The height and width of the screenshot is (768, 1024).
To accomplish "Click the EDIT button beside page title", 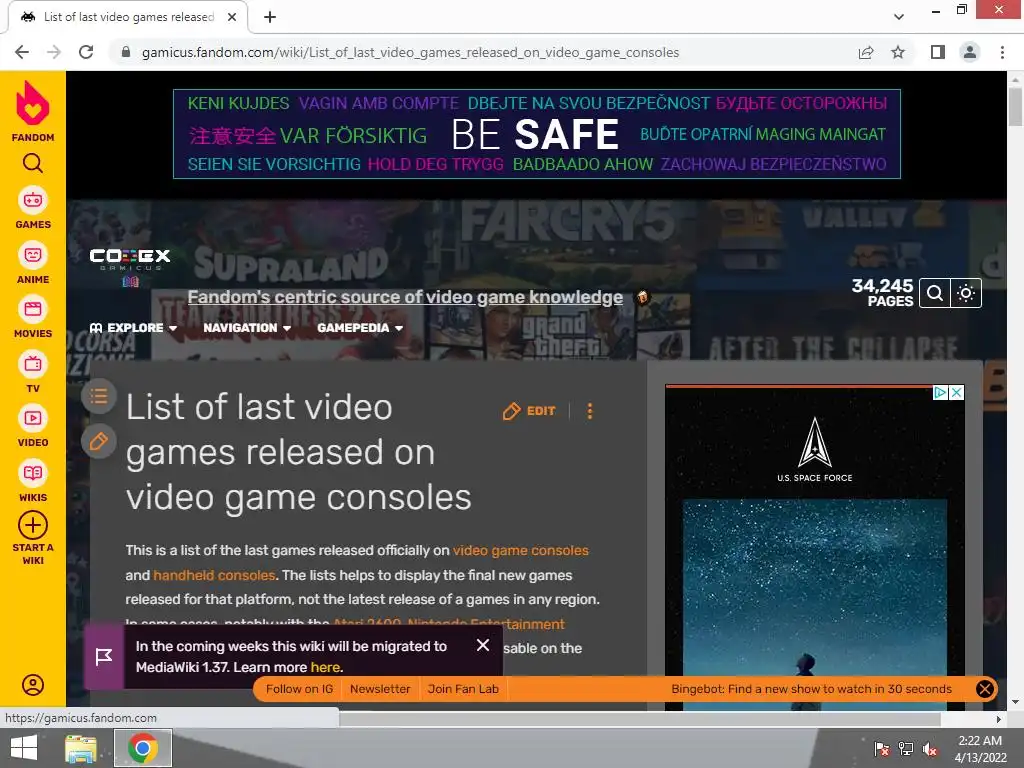I will (530, 411).
